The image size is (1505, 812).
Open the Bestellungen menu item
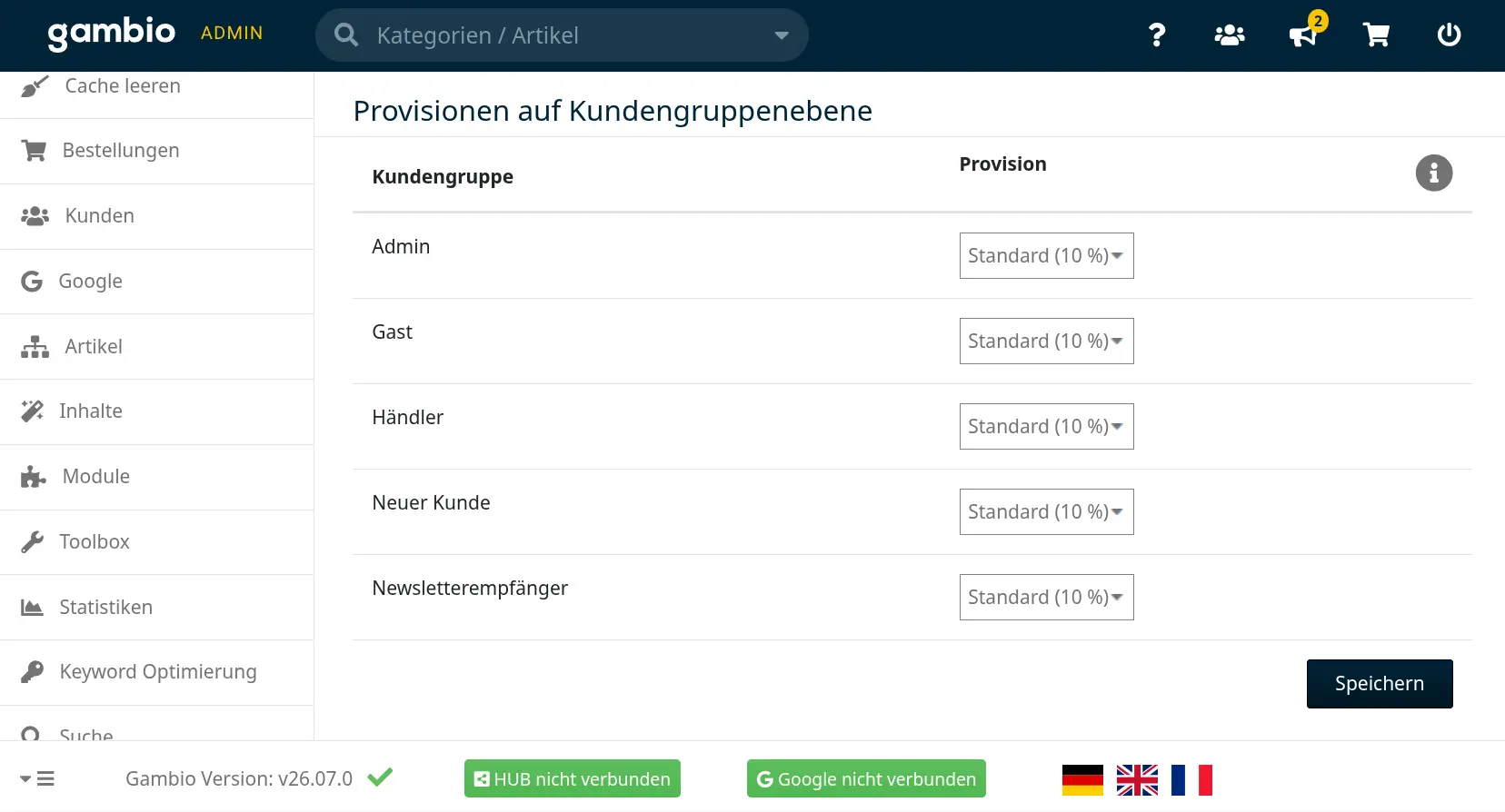(156, 151)
